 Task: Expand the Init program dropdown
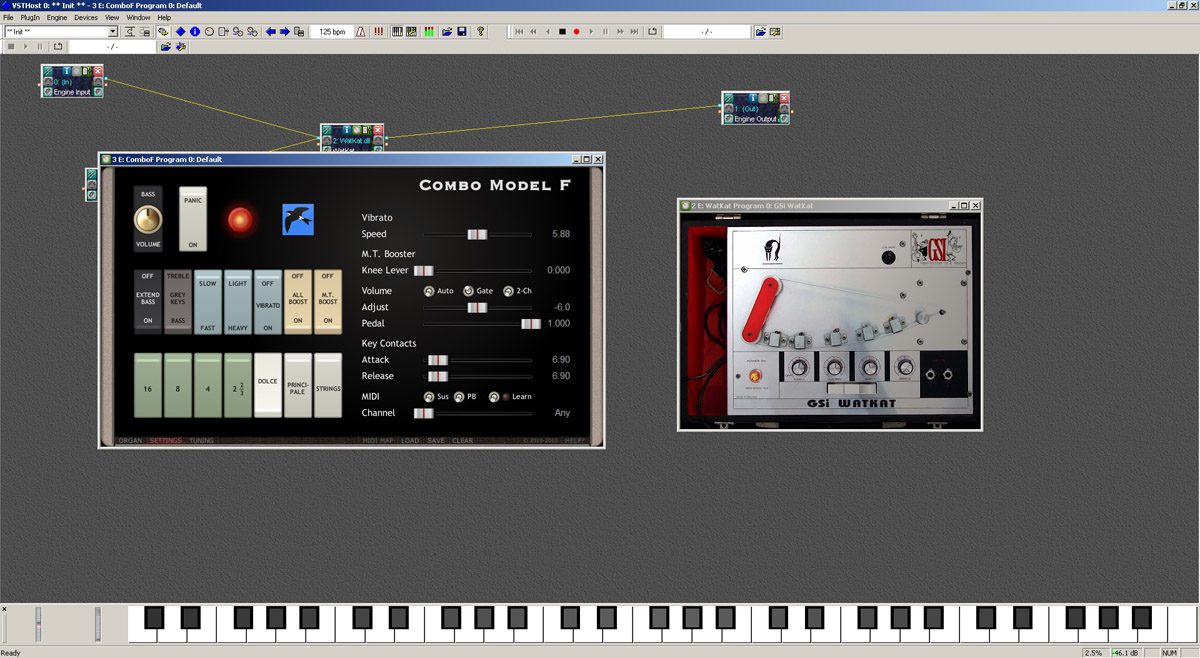coord(113,32)
